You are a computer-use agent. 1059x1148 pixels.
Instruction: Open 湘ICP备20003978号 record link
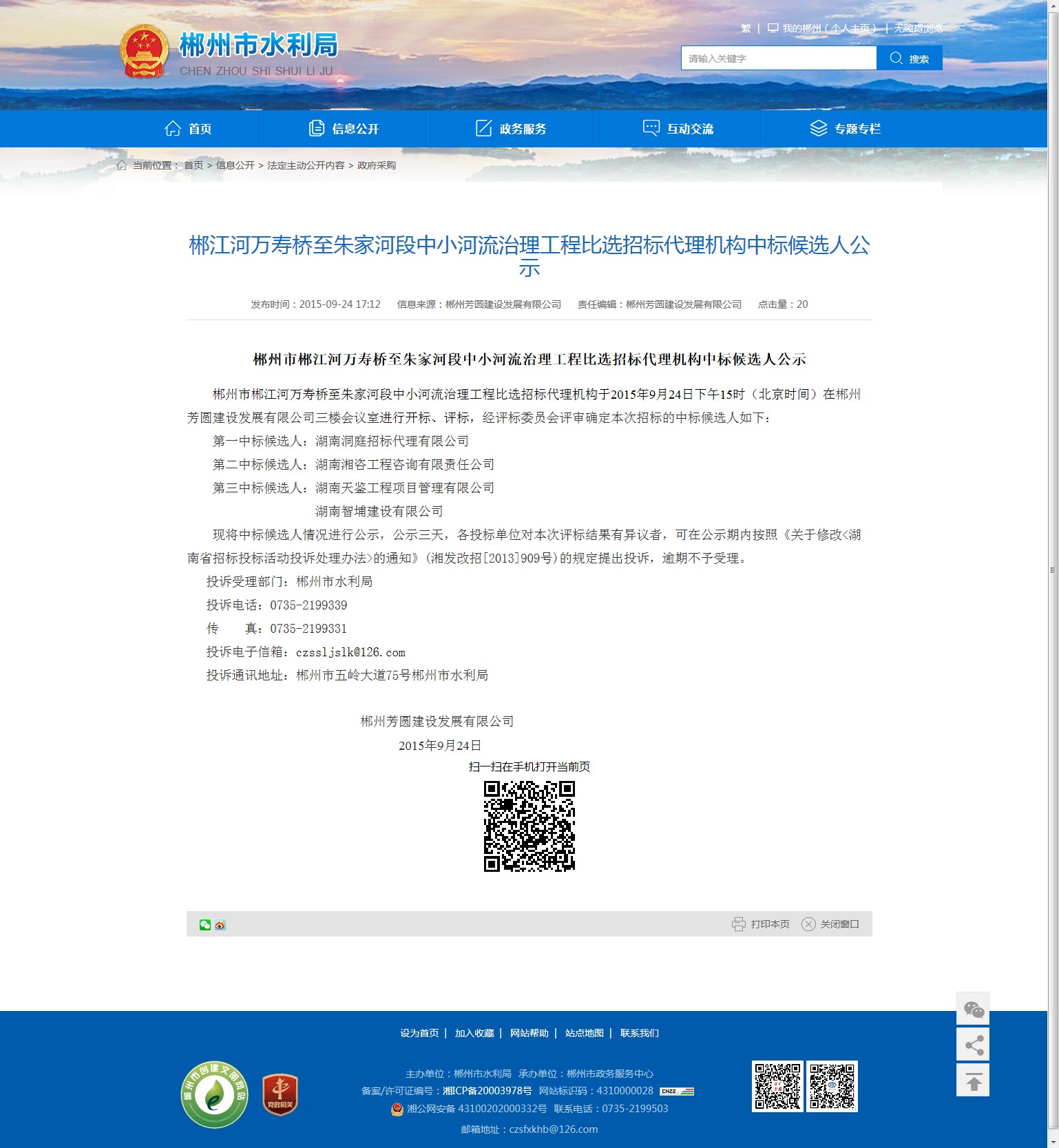click(x=487, y=1091)
